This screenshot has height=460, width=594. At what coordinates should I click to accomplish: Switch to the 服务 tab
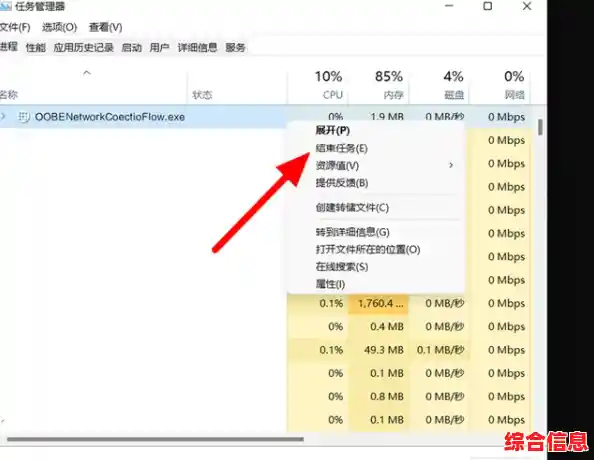coord(235,47)
